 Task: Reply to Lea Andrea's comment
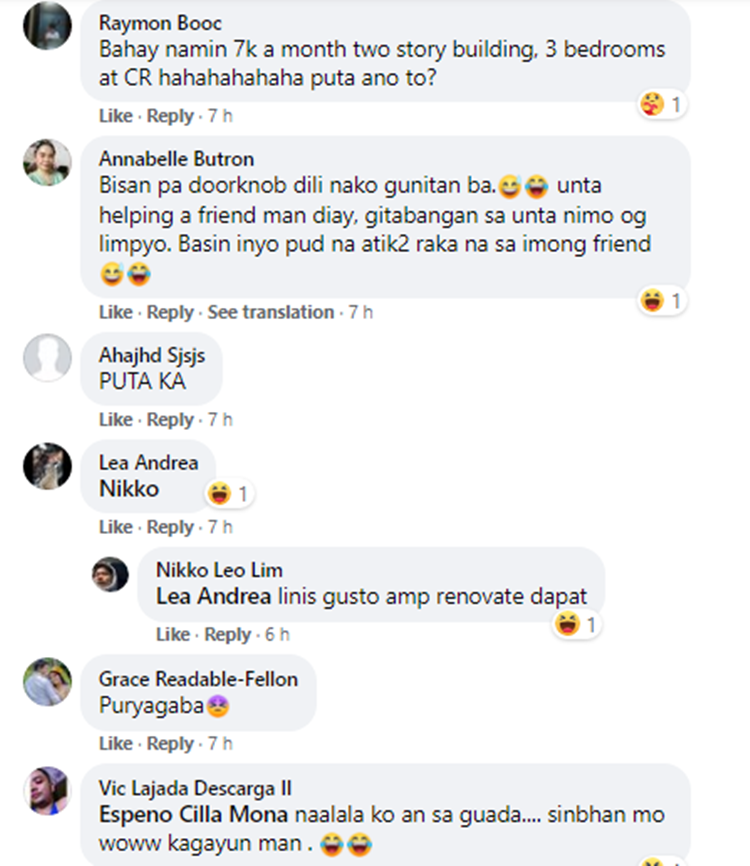click(170, 527)
